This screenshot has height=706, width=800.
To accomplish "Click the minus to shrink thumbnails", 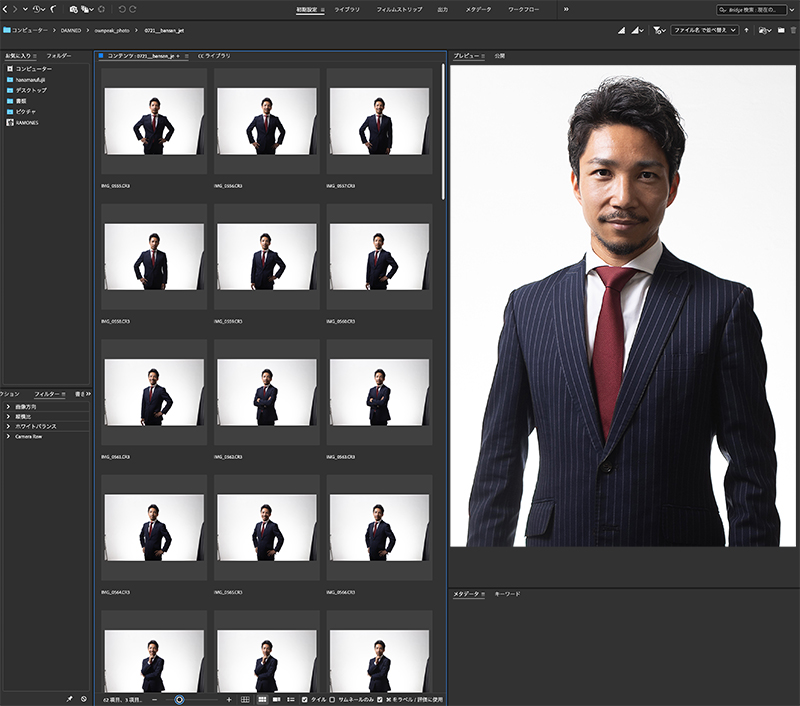I will point(155,700).
